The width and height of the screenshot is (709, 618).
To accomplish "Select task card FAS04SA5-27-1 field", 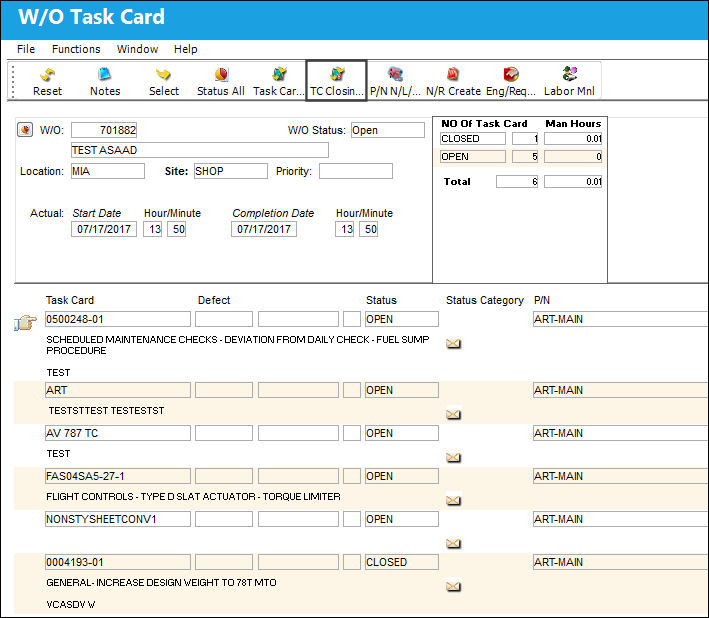I will pyautogui.click(x=118, y=476).
